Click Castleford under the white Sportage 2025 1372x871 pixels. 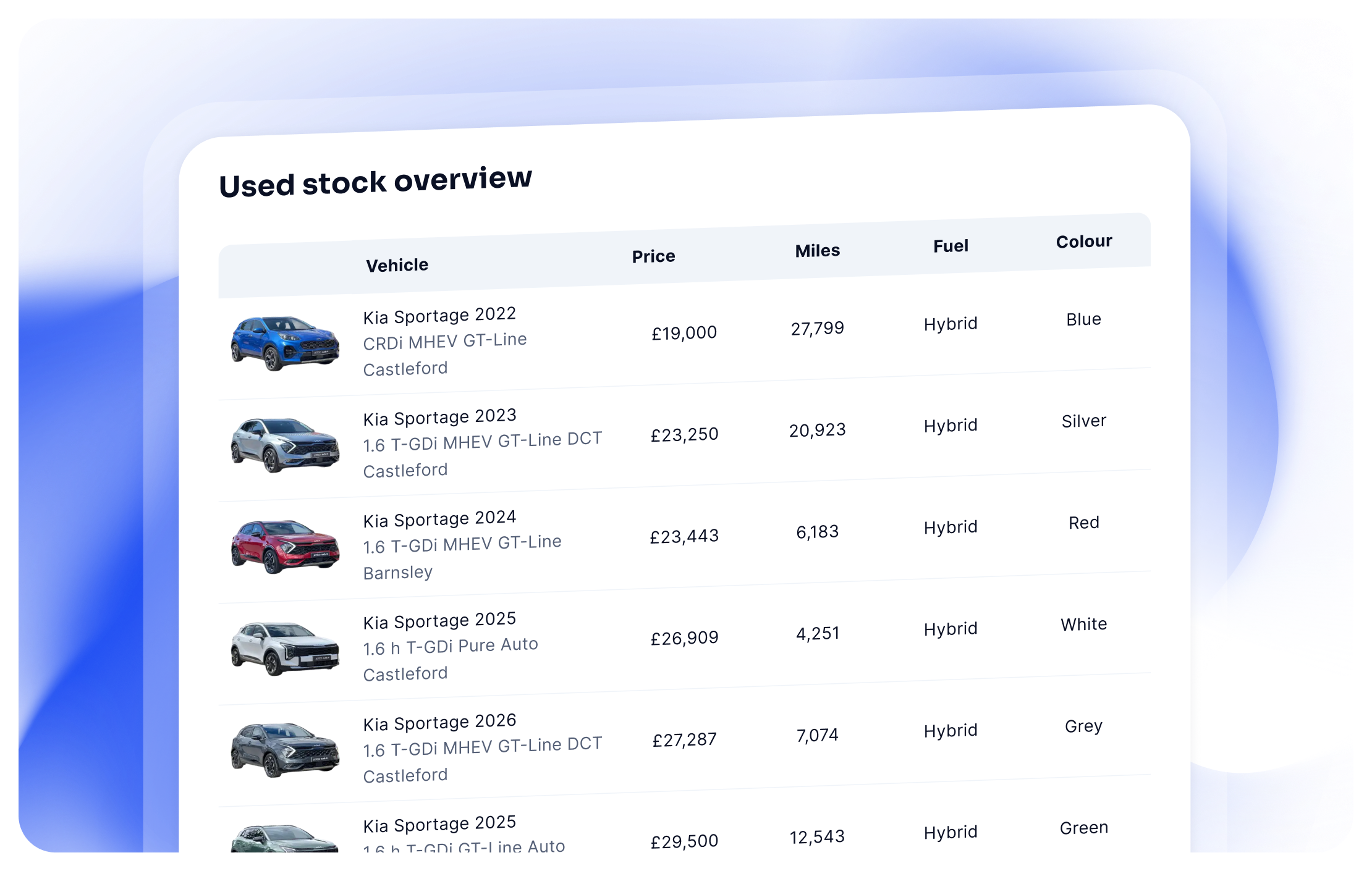pyautogui.click(x=405, y=674)
